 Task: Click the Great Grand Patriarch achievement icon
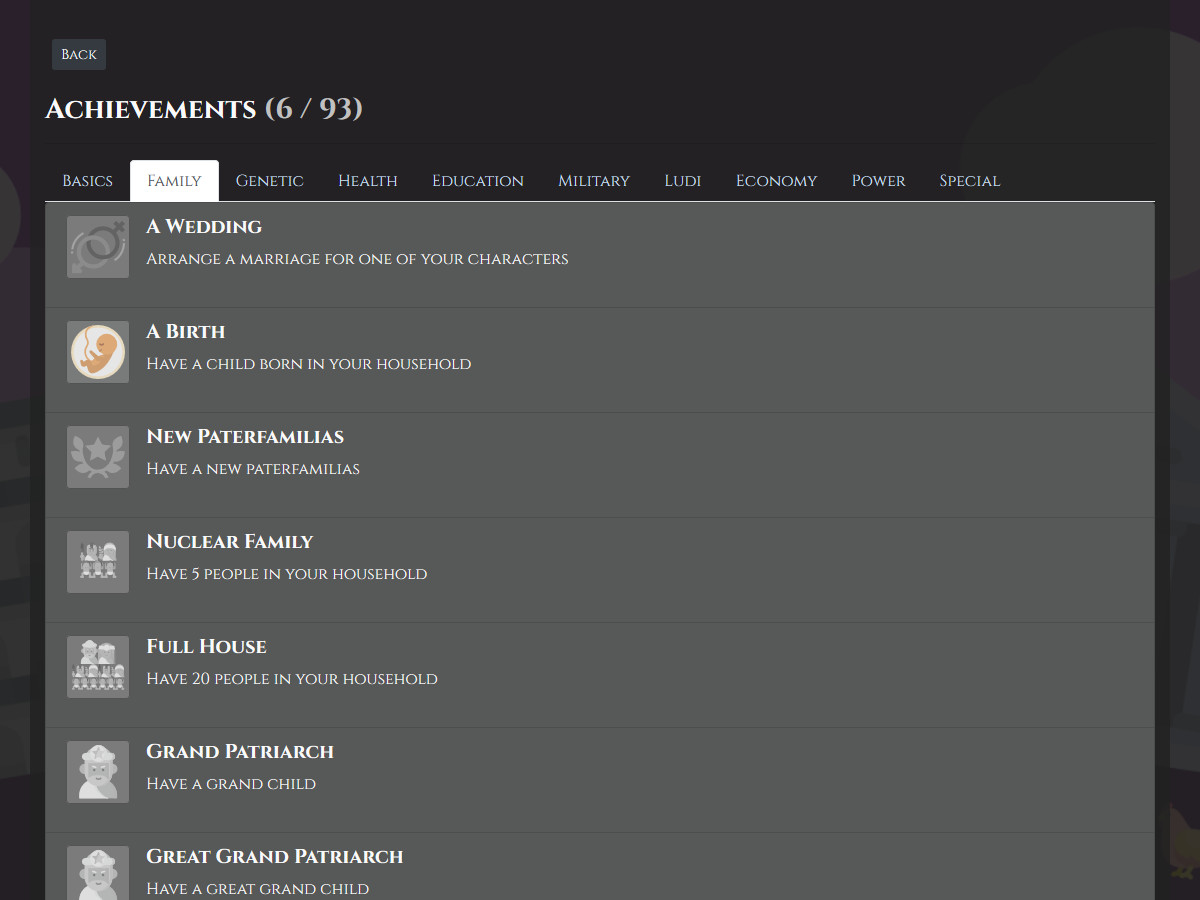[97, 873]
